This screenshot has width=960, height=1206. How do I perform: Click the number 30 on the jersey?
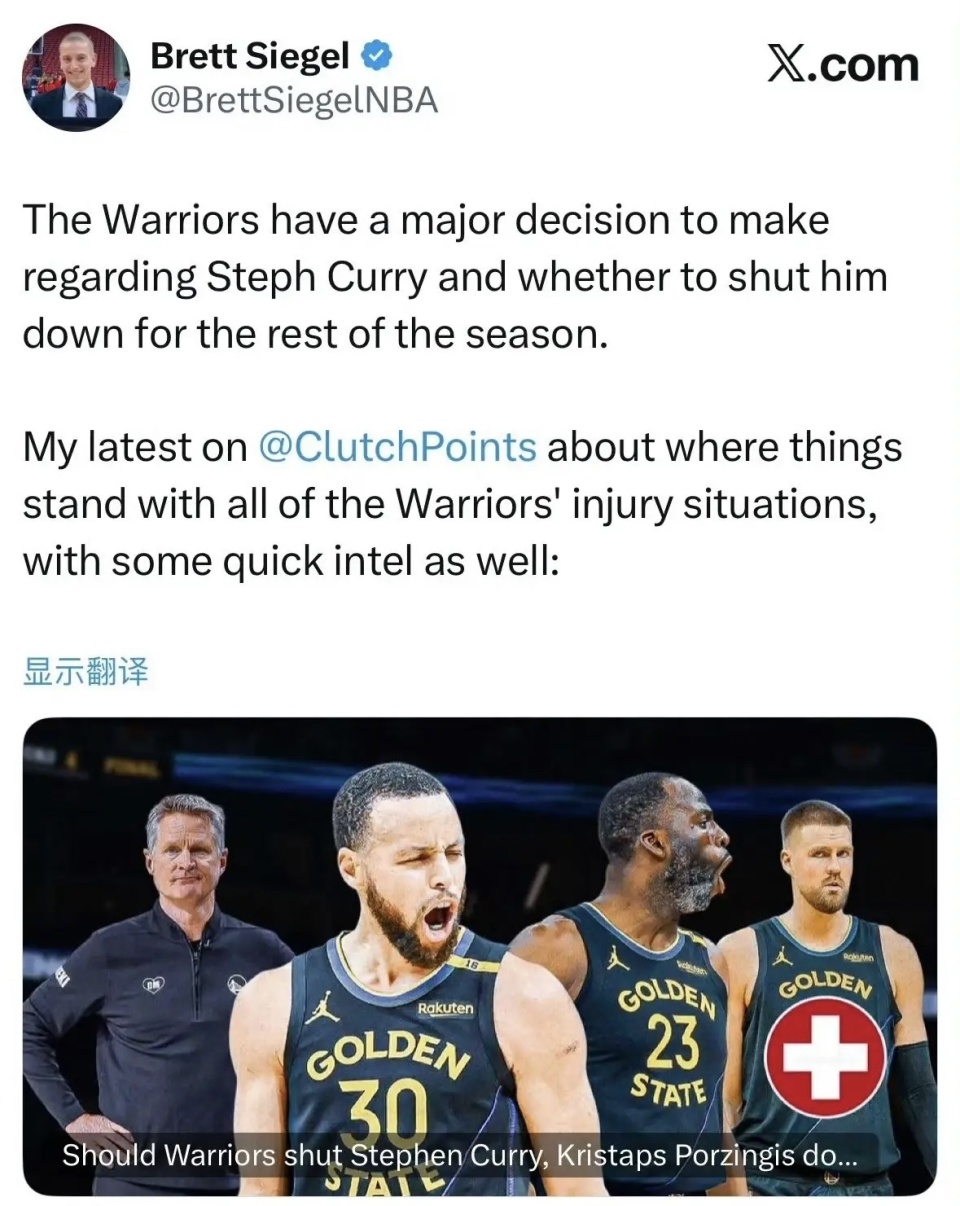pos(384,1105)
